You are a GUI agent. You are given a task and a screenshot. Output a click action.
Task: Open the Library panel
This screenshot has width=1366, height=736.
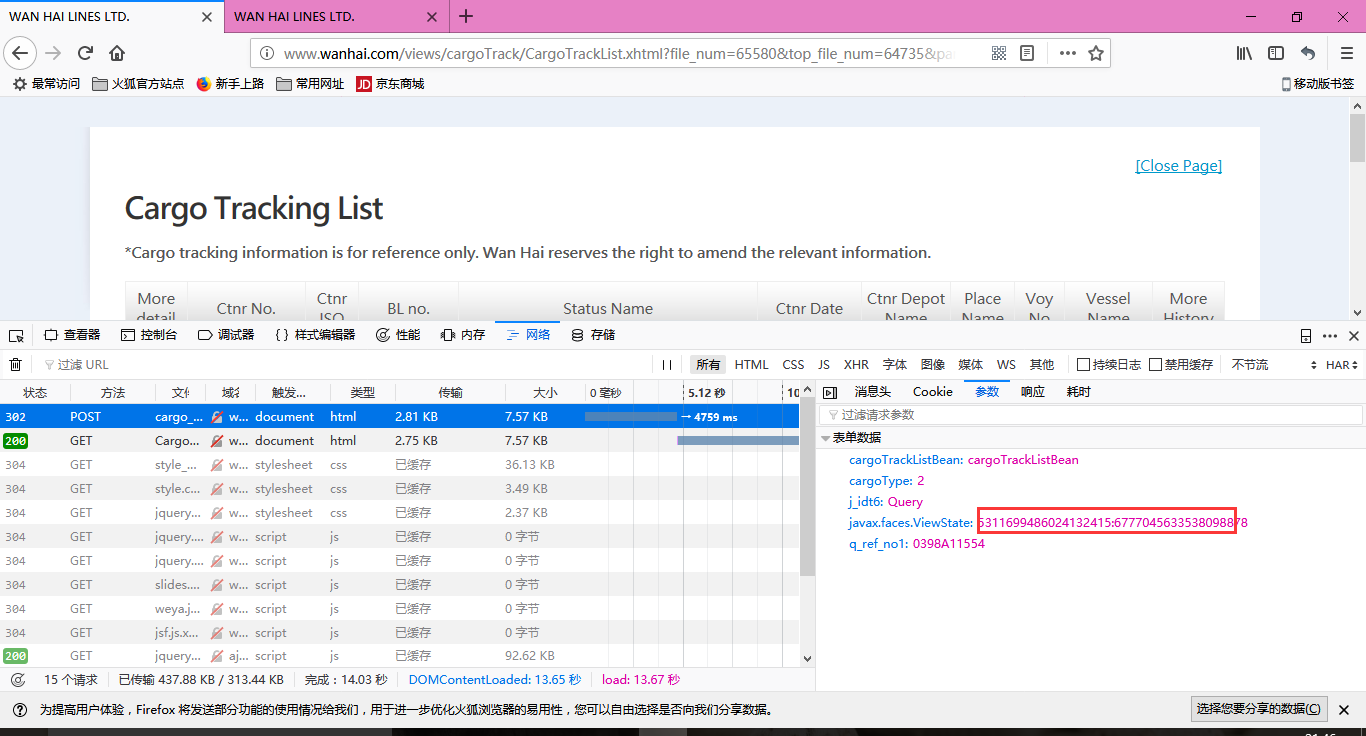(x=1244, y=53)
